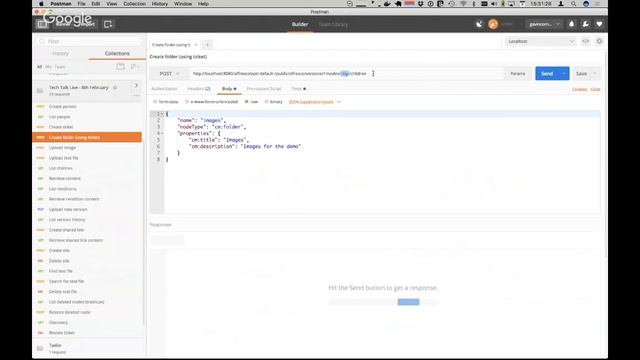Open the Upload new version request

pos(87,209)
